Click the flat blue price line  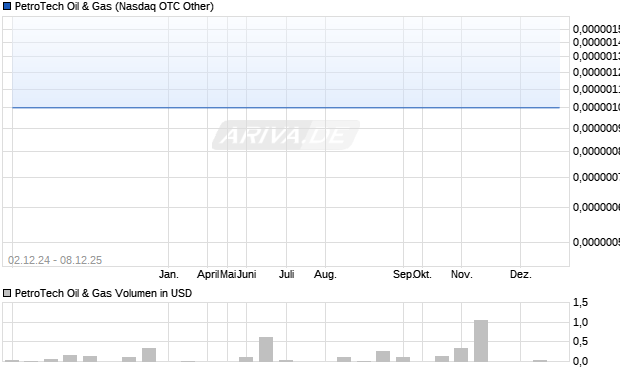click(x=286, y=107)
